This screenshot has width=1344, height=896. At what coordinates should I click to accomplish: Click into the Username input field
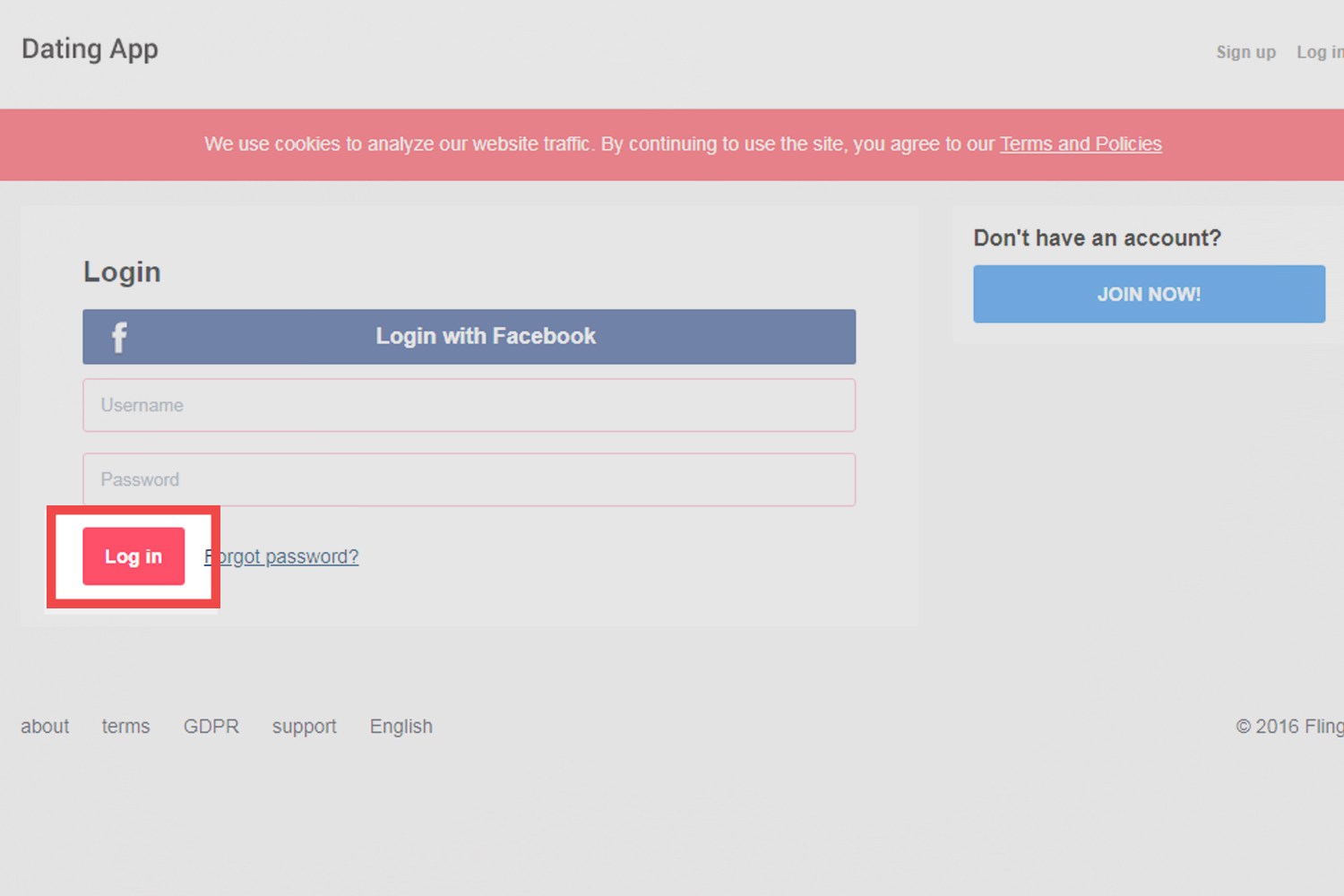469,405
